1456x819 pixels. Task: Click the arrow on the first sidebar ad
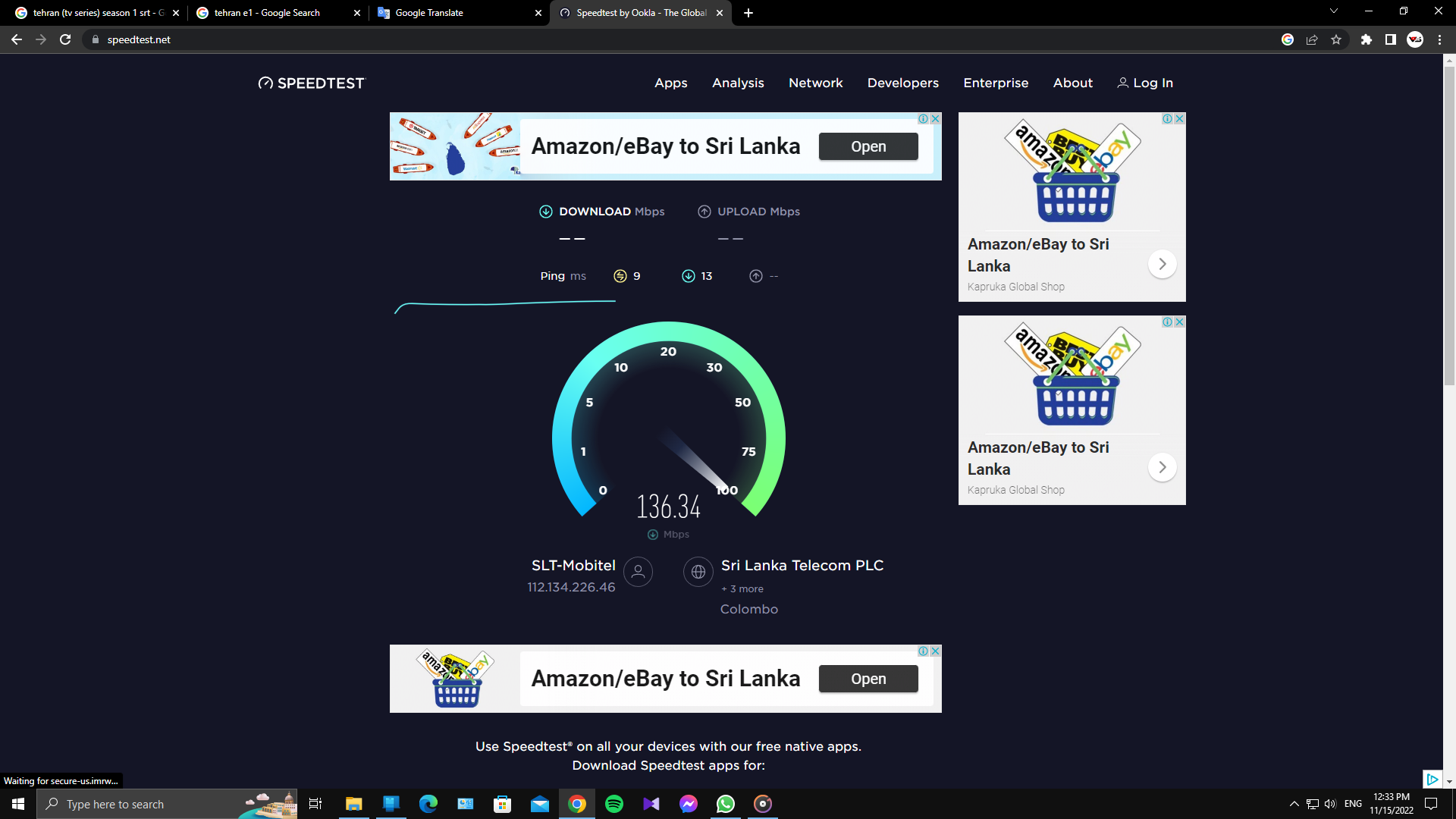1162,264
